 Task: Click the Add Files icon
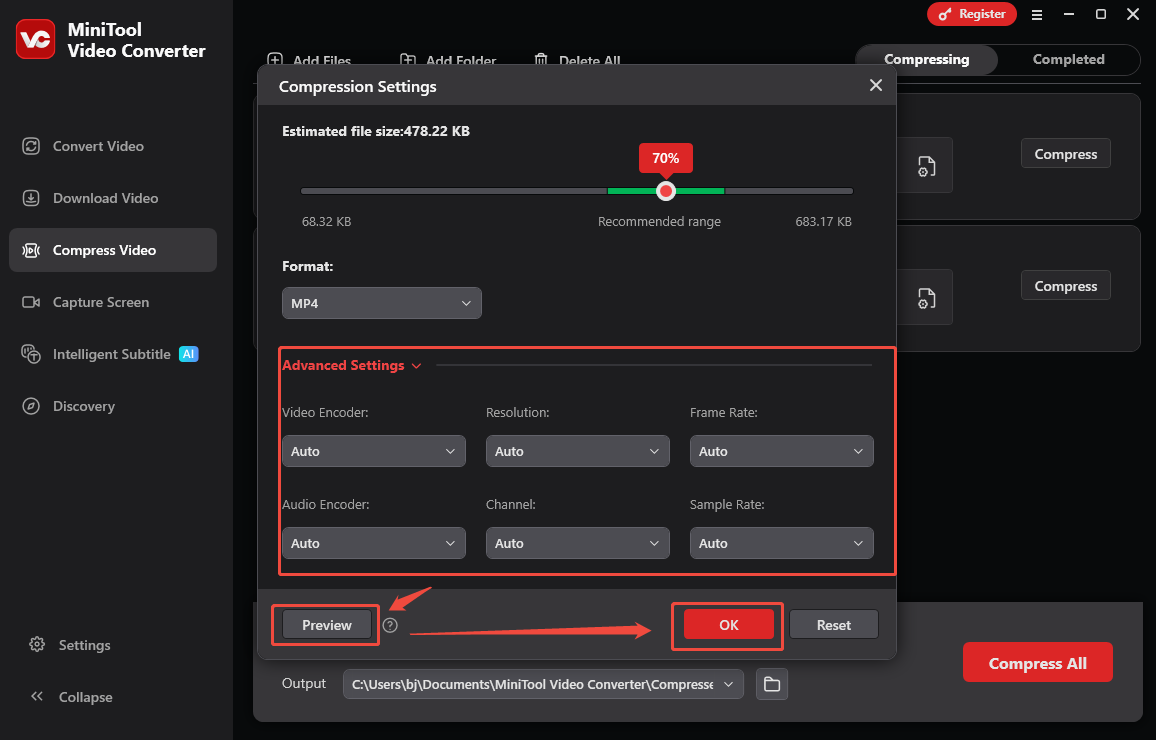pyautogui.click(x=275, y=60)
